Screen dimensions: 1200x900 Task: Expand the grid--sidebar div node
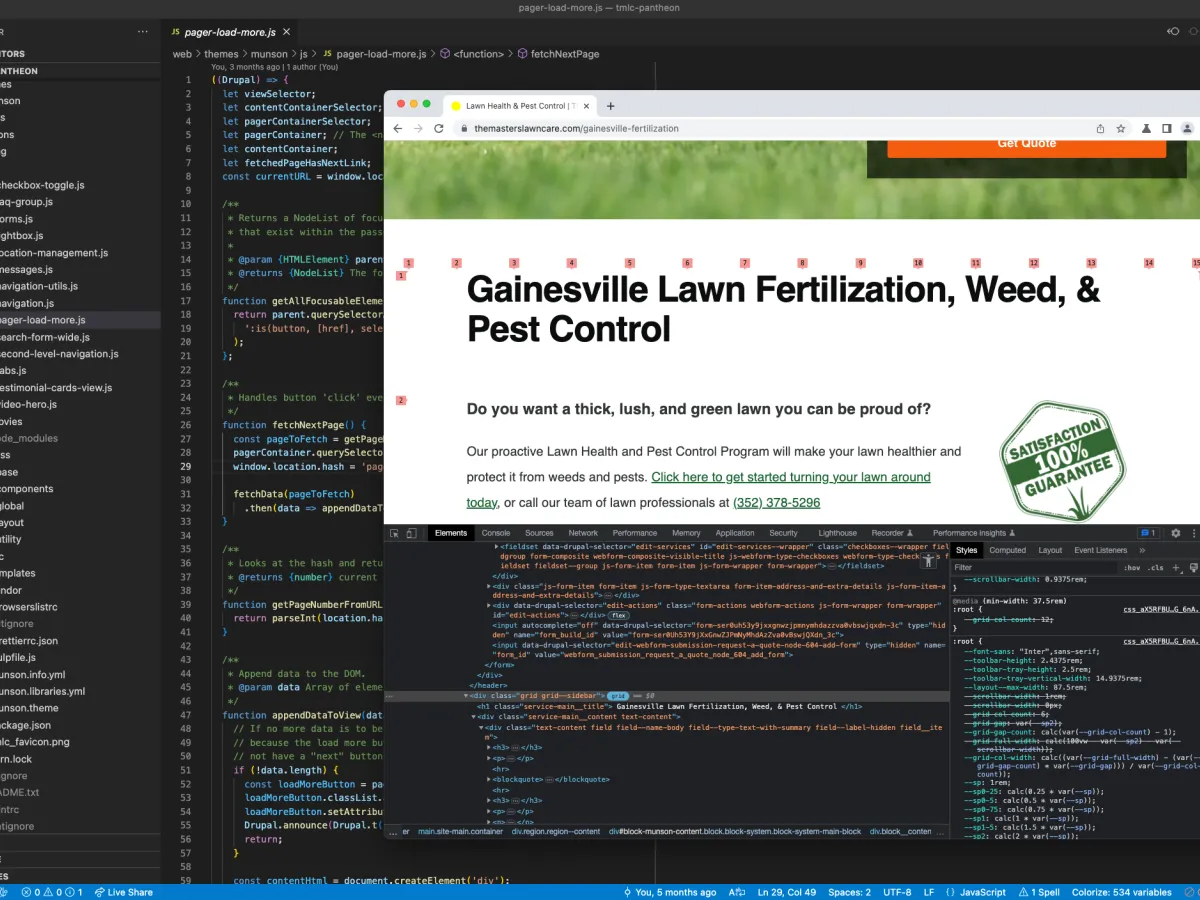click(x=466, y=695)
